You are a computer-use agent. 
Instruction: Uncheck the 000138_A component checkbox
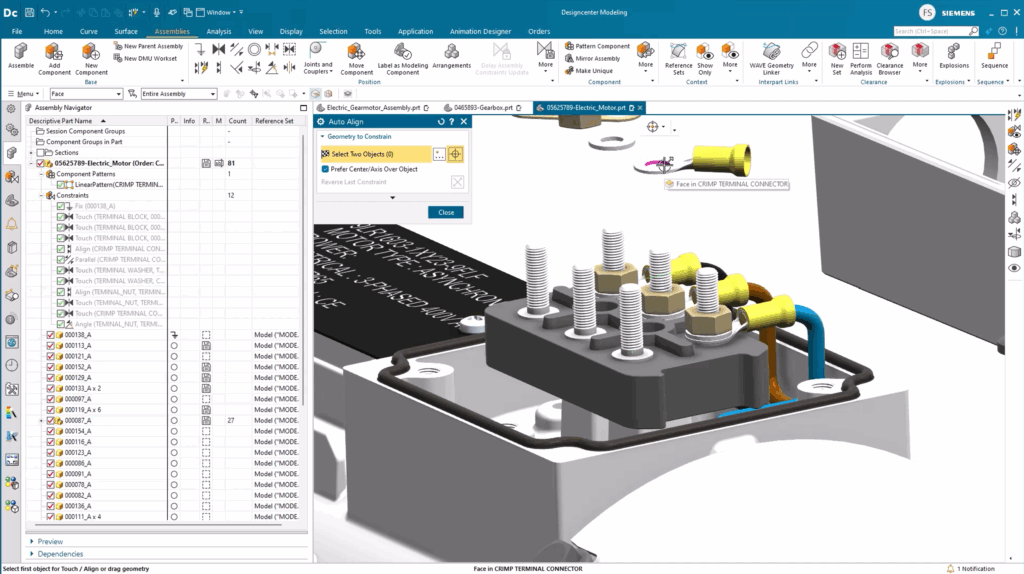click(x=51, y=335)
